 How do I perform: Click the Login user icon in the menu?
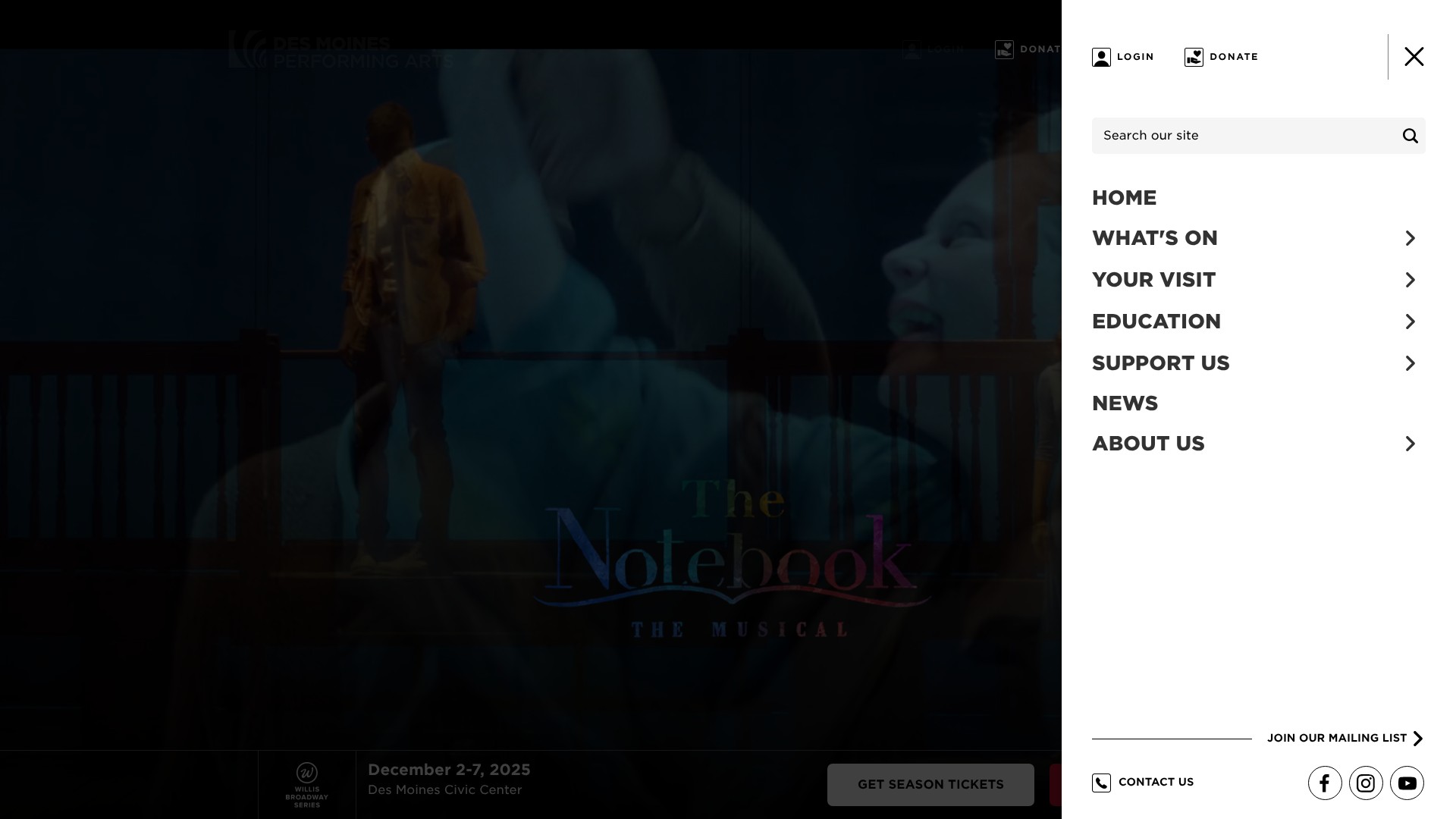pyautogui.click(x=1101, y=57)
